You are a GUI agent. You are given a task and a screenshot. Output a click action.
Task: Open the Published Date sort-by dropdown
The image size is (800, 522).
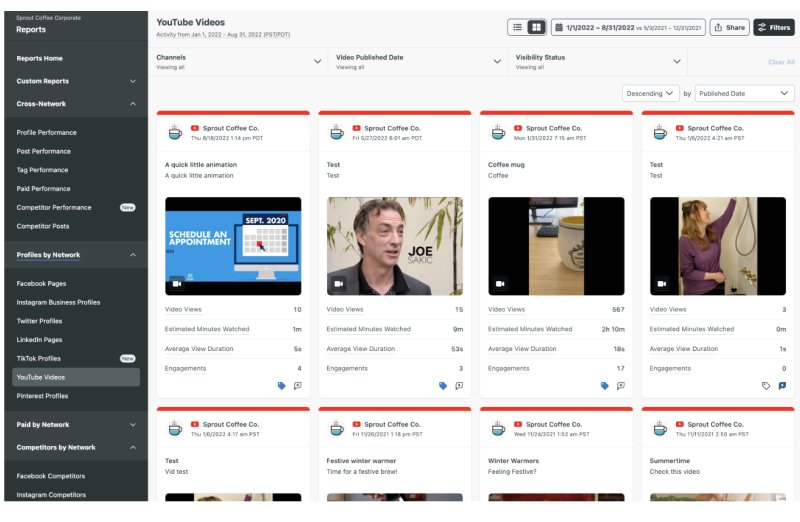pos(744,93)
